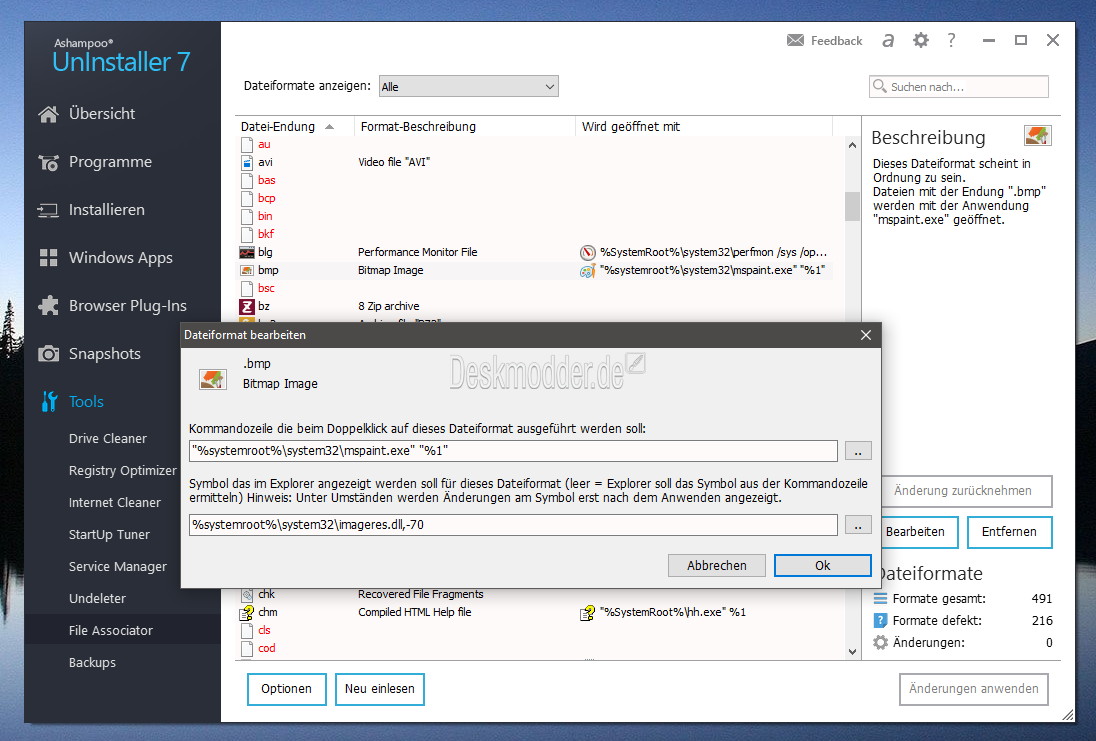1096x741 pixels.
Task: Select the 'cls' file extension row
Action: 535,631
